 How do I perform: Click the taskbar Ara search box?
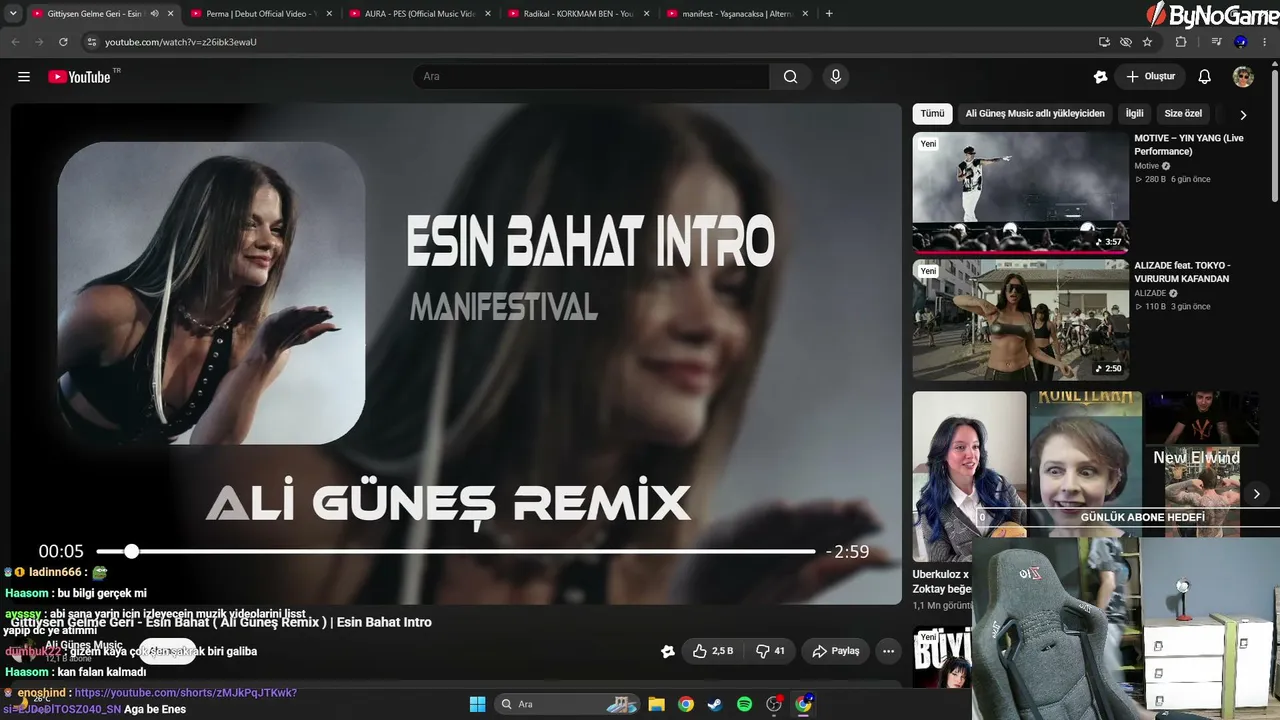tap(567, 704)
